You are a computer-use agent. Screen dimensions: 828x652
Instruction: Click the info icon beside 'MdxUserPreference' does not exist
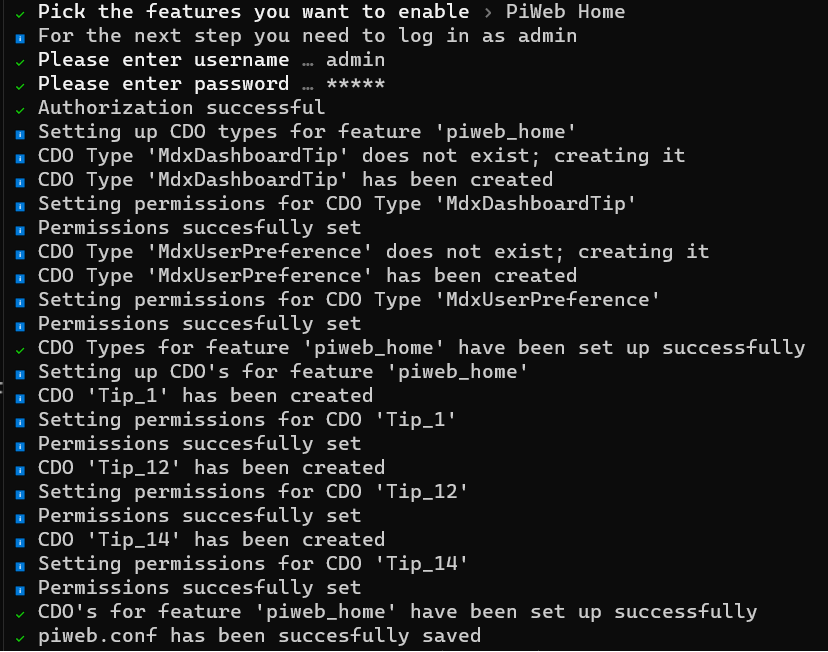(20, 253)
